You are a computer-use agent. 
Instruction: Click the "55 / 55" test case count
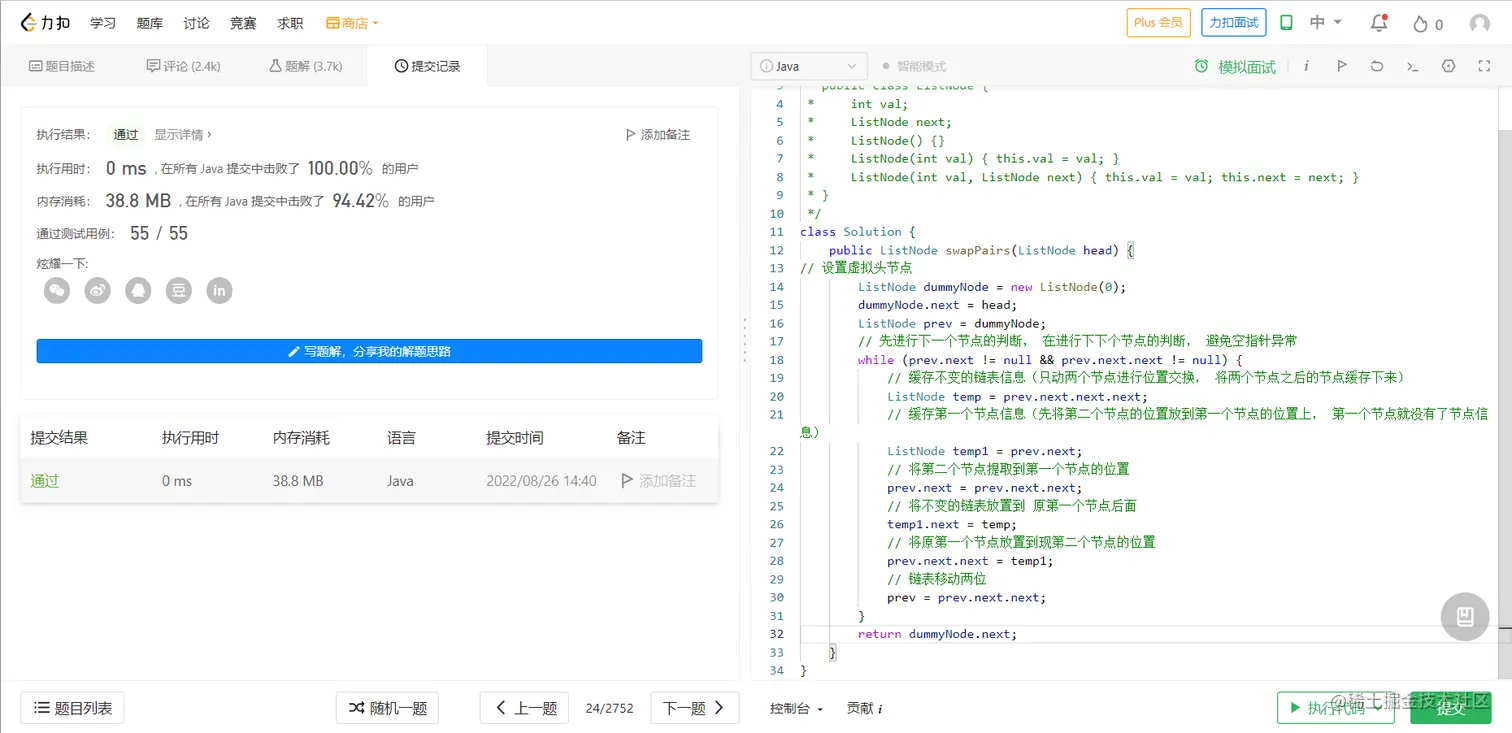[159, 233]
